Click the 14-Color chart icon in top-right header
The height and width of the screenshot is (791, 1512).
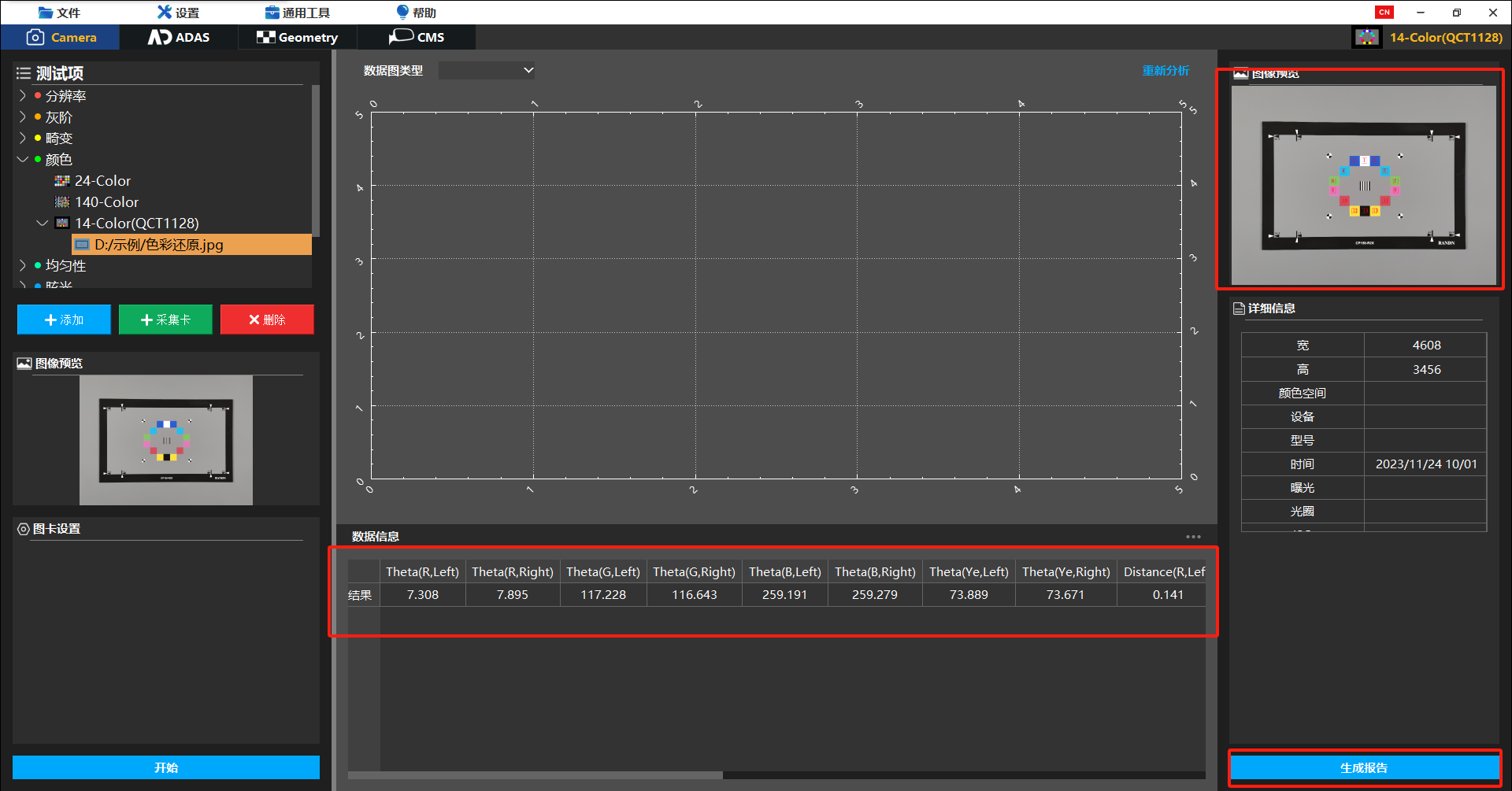point(1366,37)
